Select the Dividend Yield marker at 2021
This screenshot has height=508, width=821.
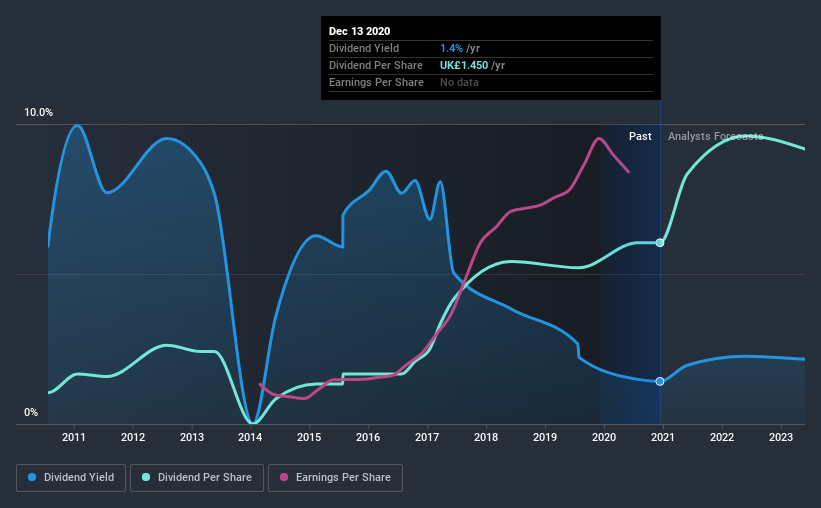(x=660, y=381)
